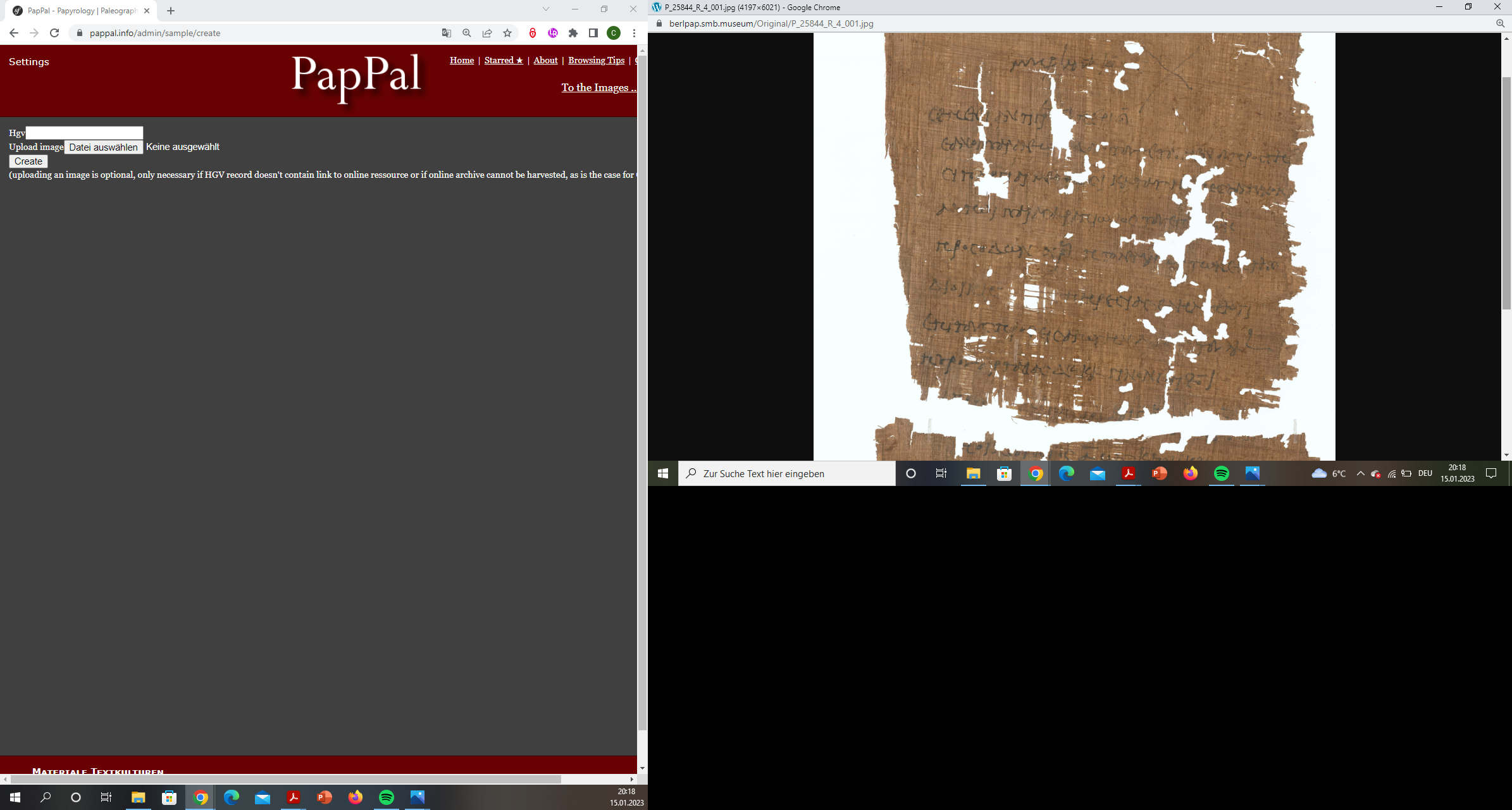
Task: Open the green C profile avatar
Action: point(614,33)
